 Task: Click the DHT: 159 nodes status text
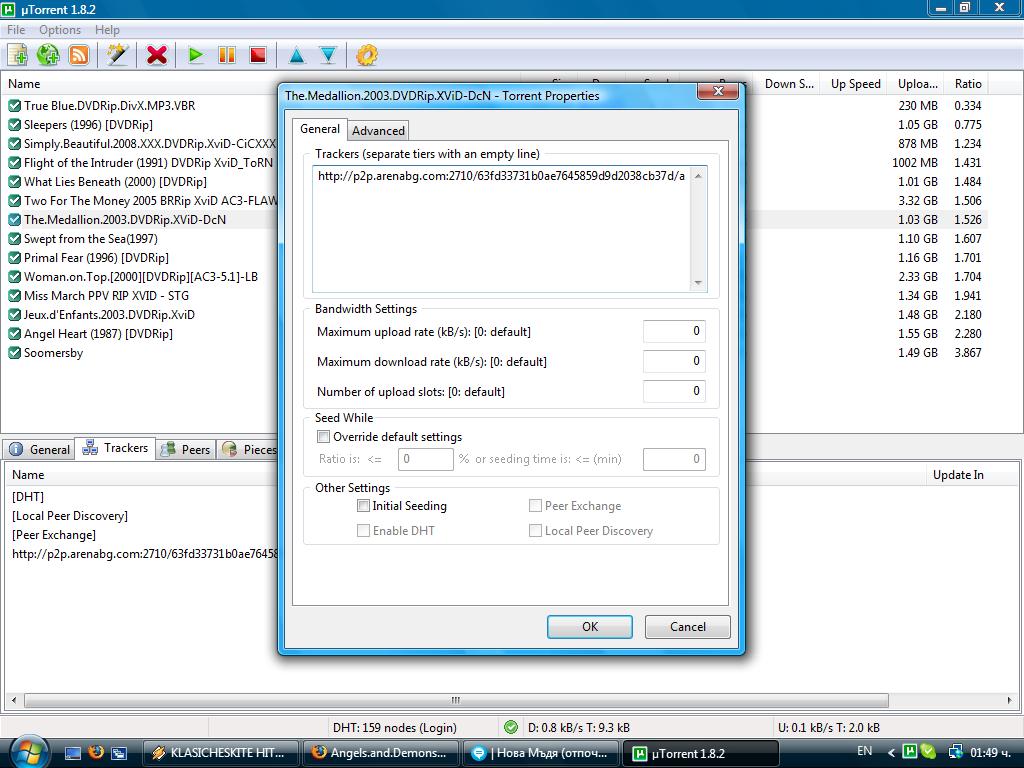(394, 728)
